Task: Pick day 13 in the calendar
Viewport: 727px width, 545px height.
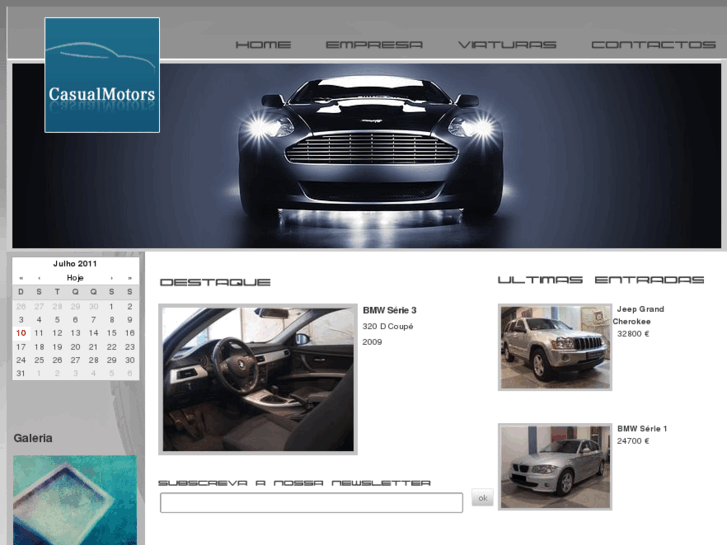Action: coord(75,333)
